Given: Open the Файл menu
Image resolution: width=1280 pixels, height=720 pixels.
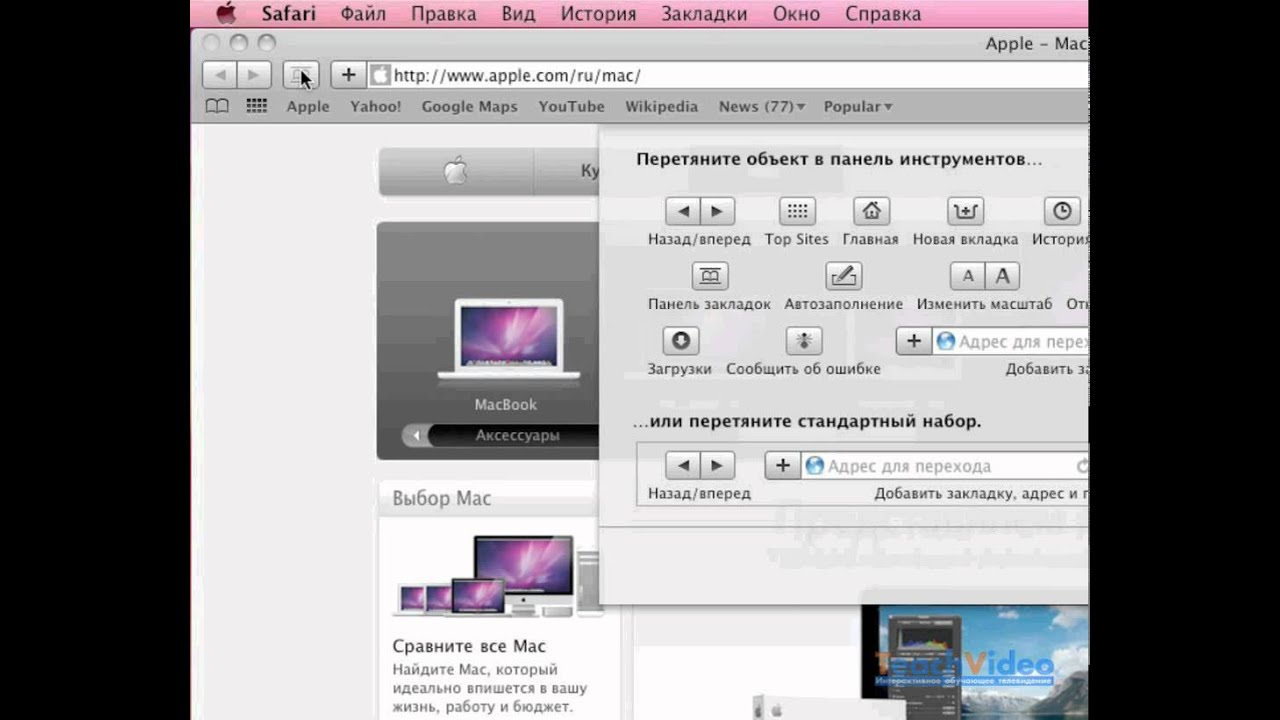Looking at the screenshot, I should (x=363, y=14).
